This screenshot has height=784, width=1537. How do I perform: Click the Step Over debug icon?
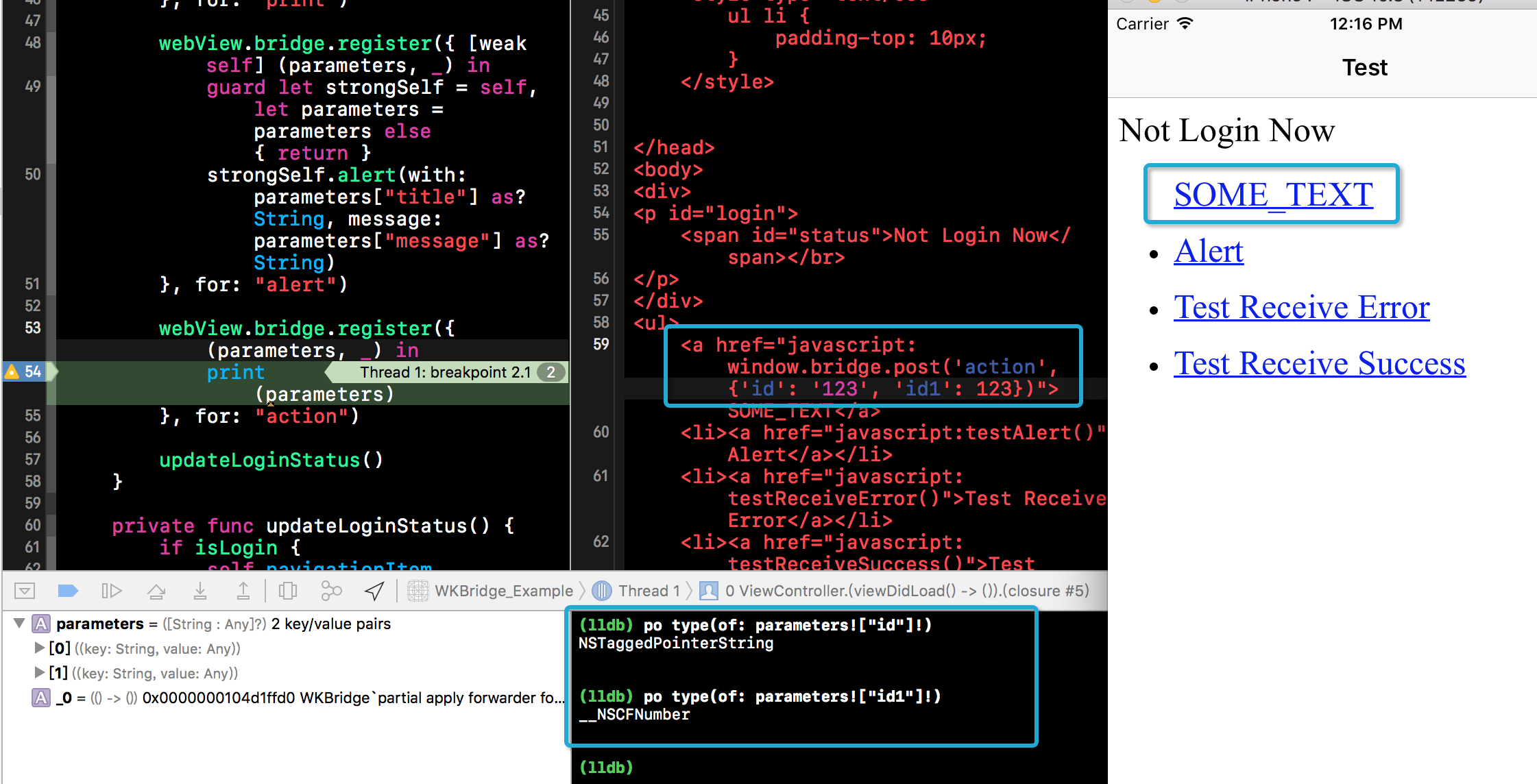tap(156, 591)
